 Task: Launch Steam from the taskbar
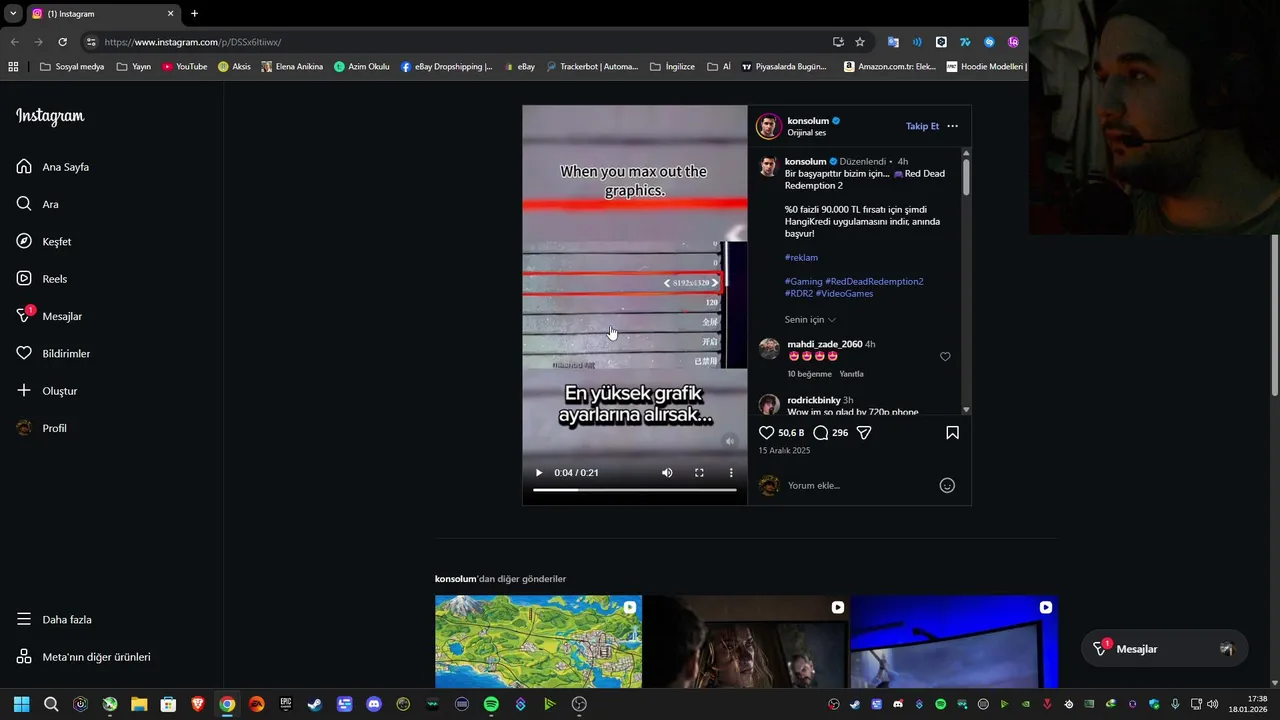pyautogui.click(x=315, y=704)
